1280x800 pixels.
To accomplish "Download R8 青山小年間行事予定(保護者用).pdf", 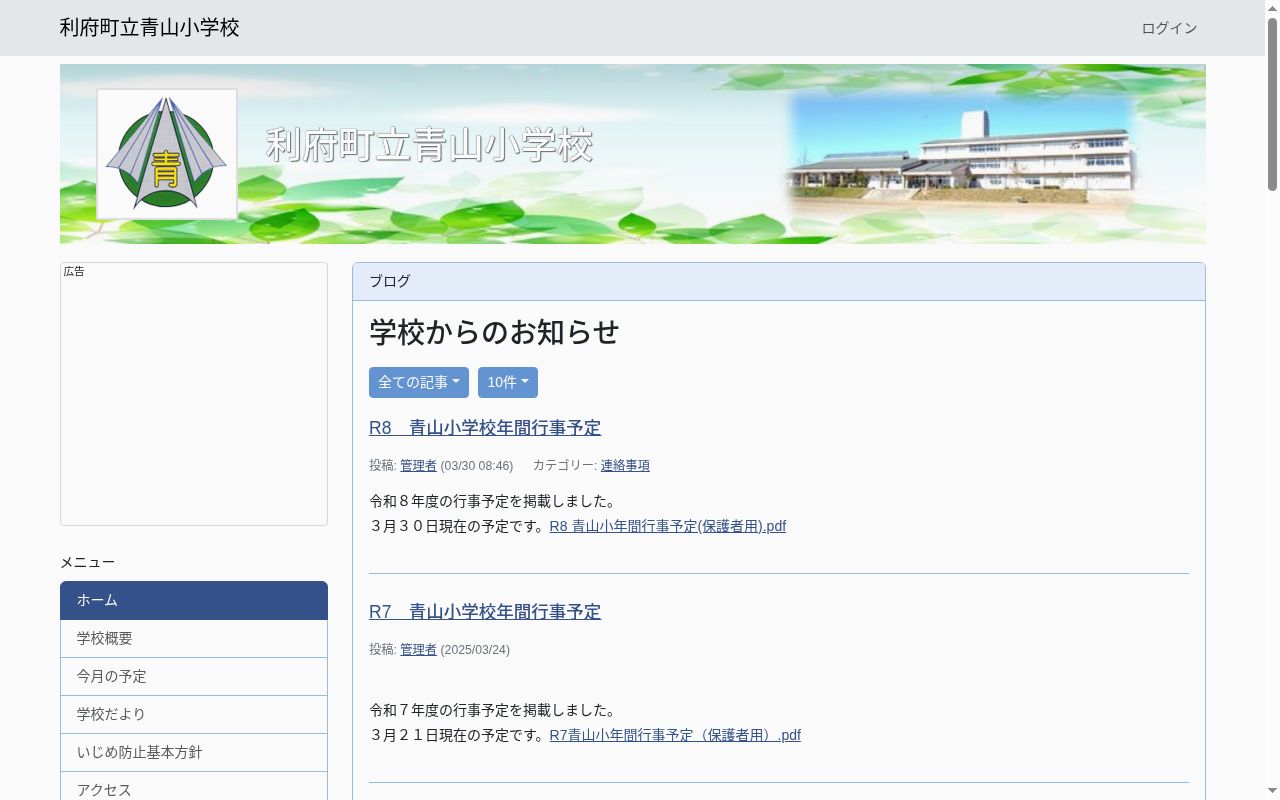I will [x=668, y=526].
